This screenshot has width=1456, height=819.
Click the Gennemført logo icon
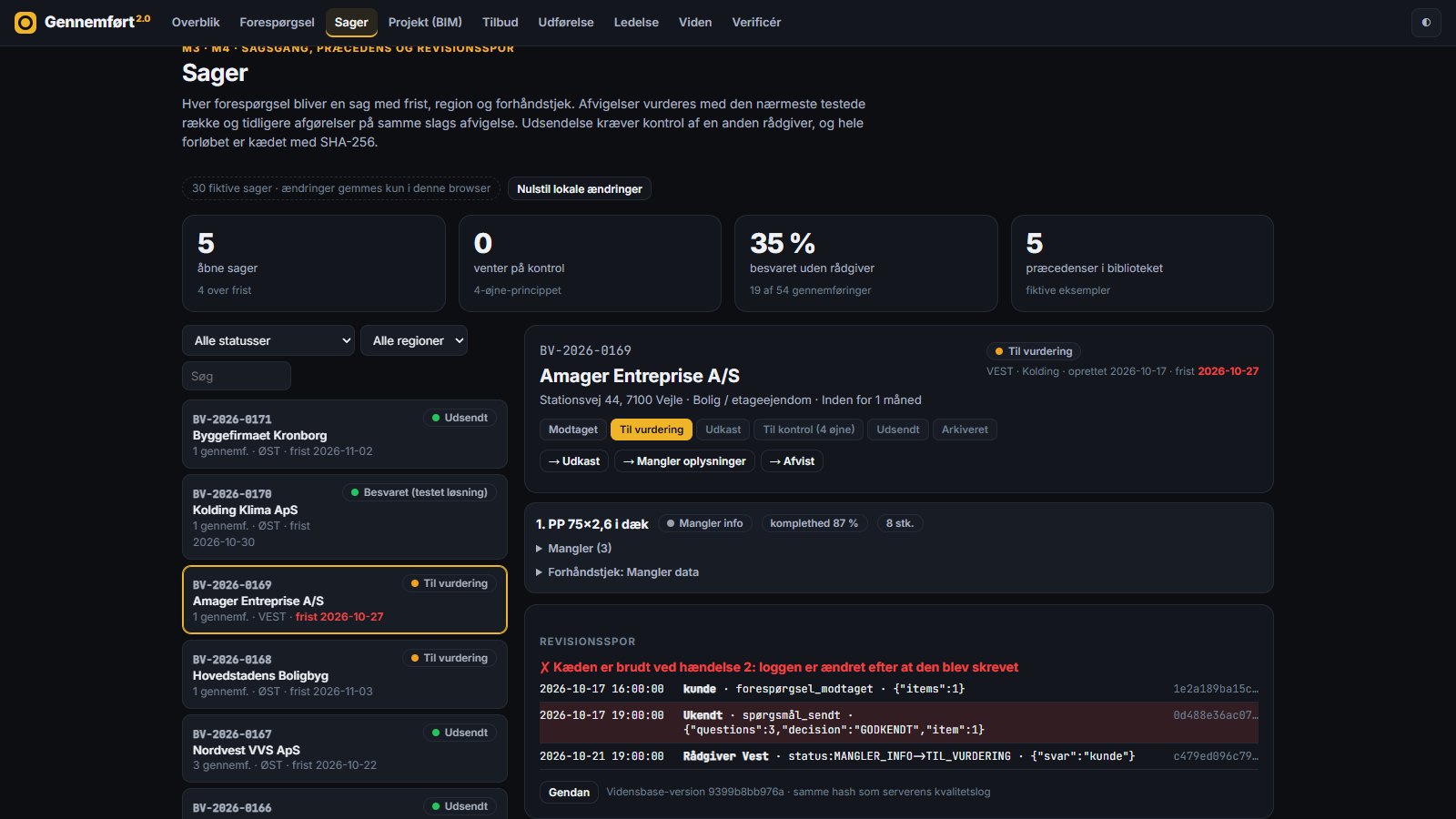25,22
